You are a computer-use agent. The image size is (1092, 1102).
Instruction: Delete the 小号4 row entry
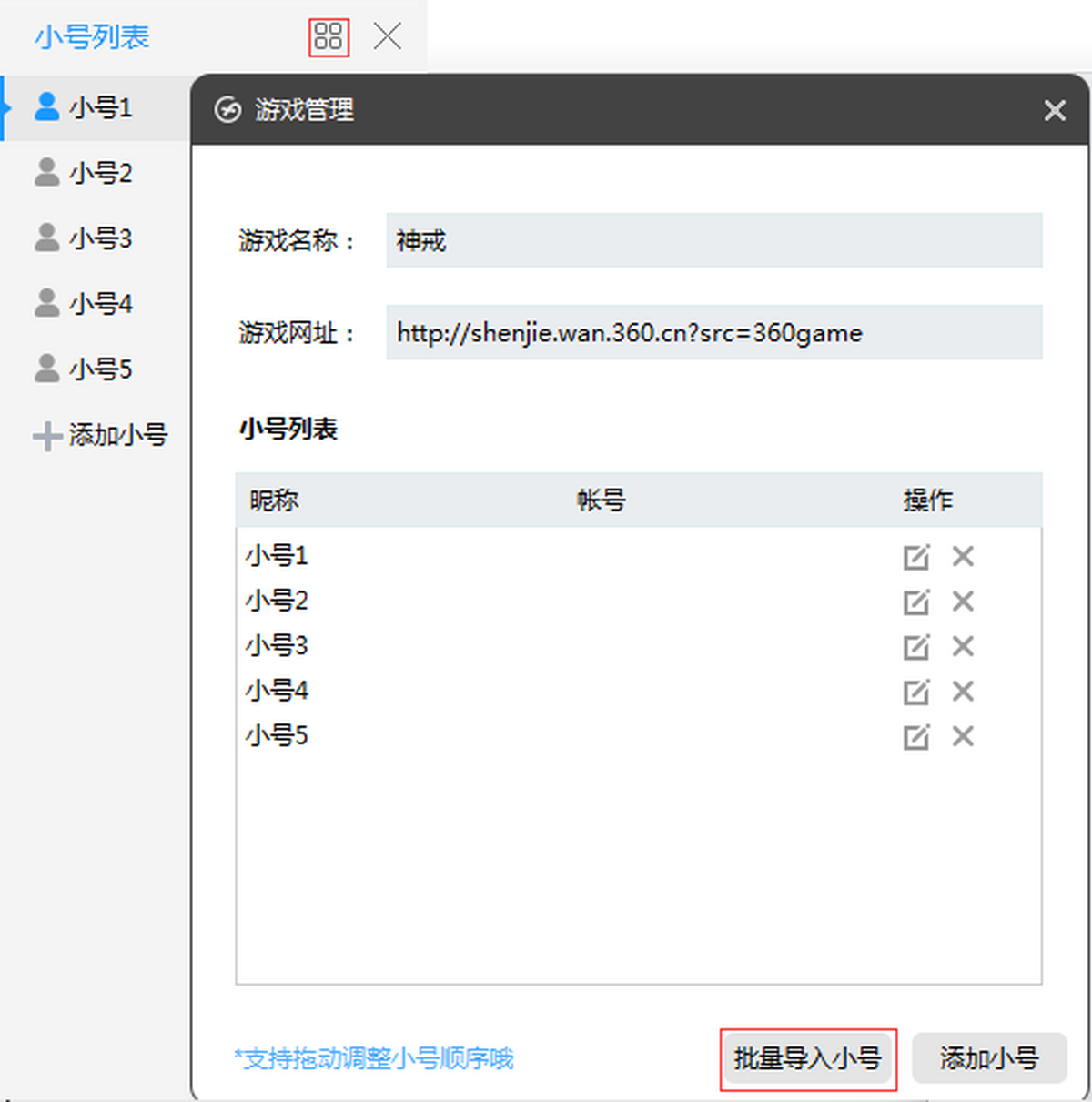point(963,692)
